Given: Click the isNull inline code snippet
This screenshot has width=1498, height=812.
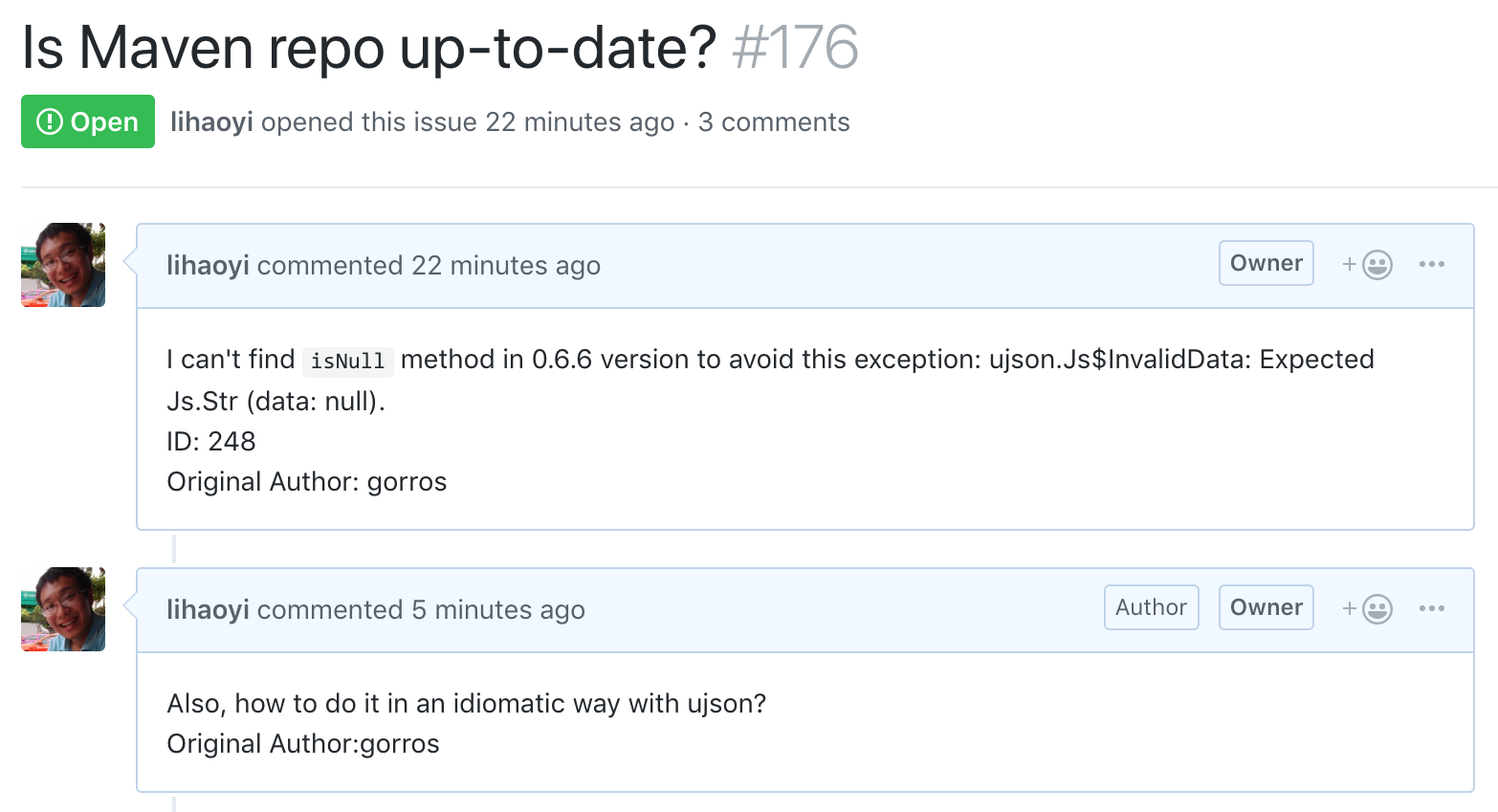Looking at the screenshot, I should click(347, 361).
